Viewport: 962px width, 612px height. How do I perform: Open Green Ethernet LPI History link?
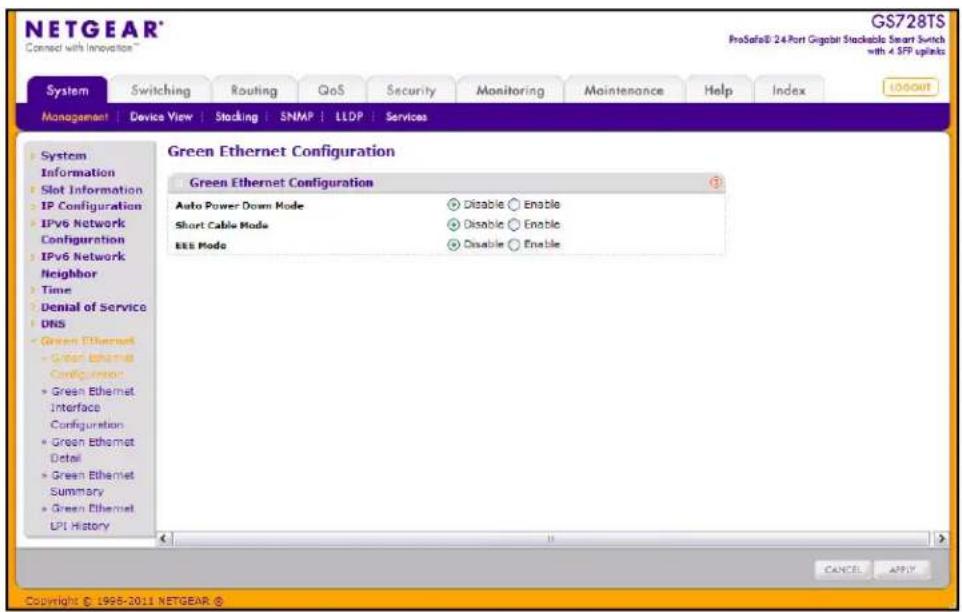click(92, 517)
